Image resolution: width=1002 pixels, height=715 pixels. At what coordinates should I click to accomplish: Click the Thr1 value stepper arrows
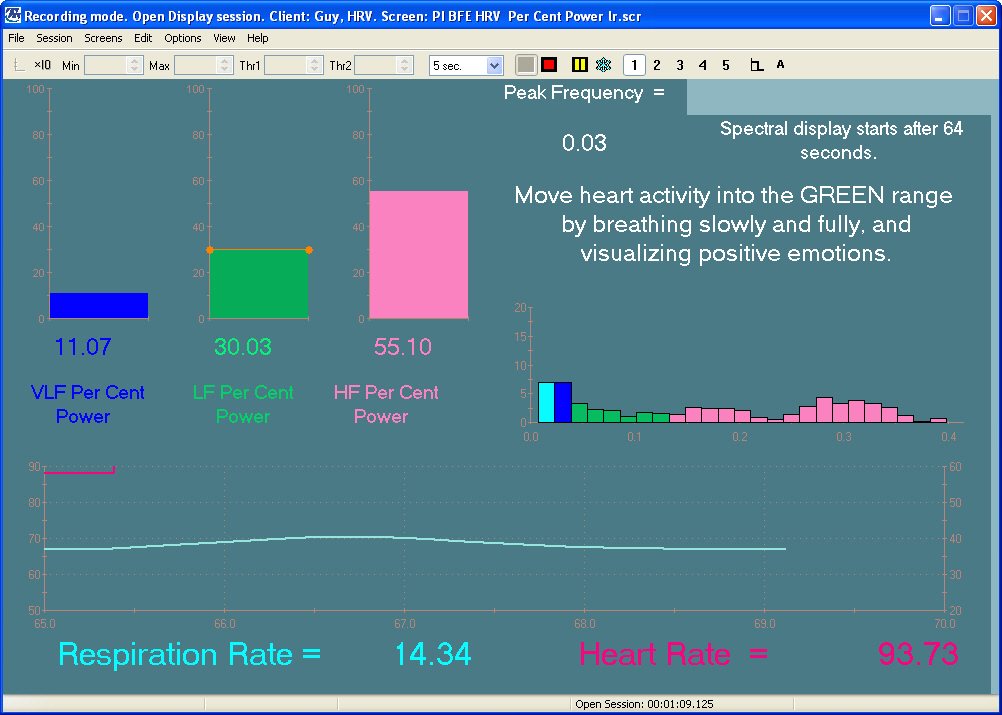click(314, 65)
